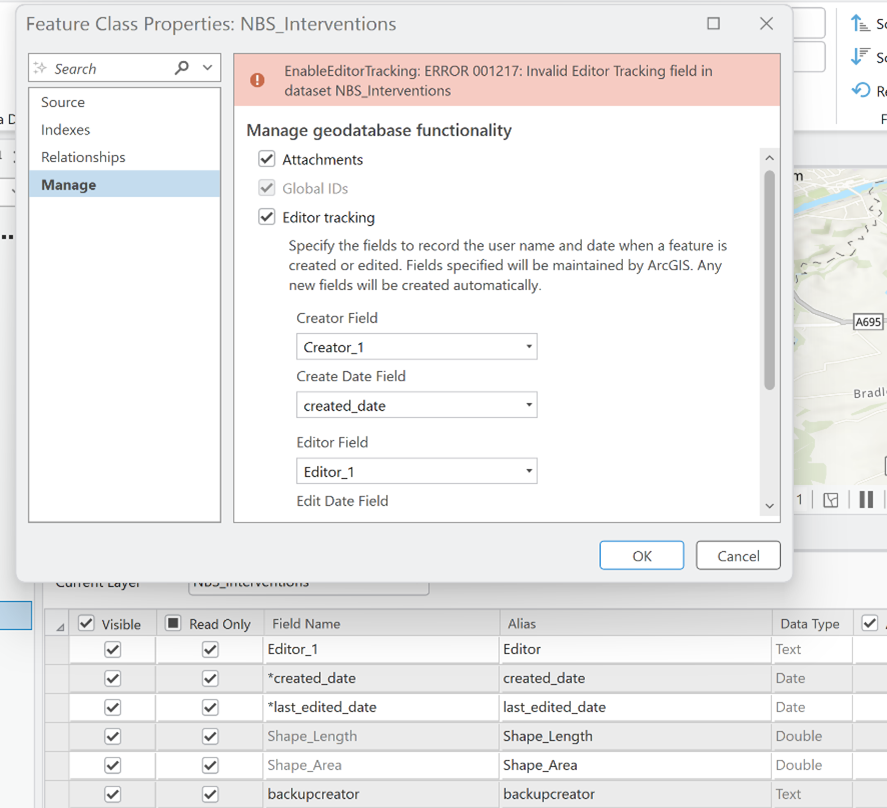The width and height of the screenshot is (887, 808).
Task: Uncheck Editor tracking
Action: pyautogui.click(x=267, y=216)
